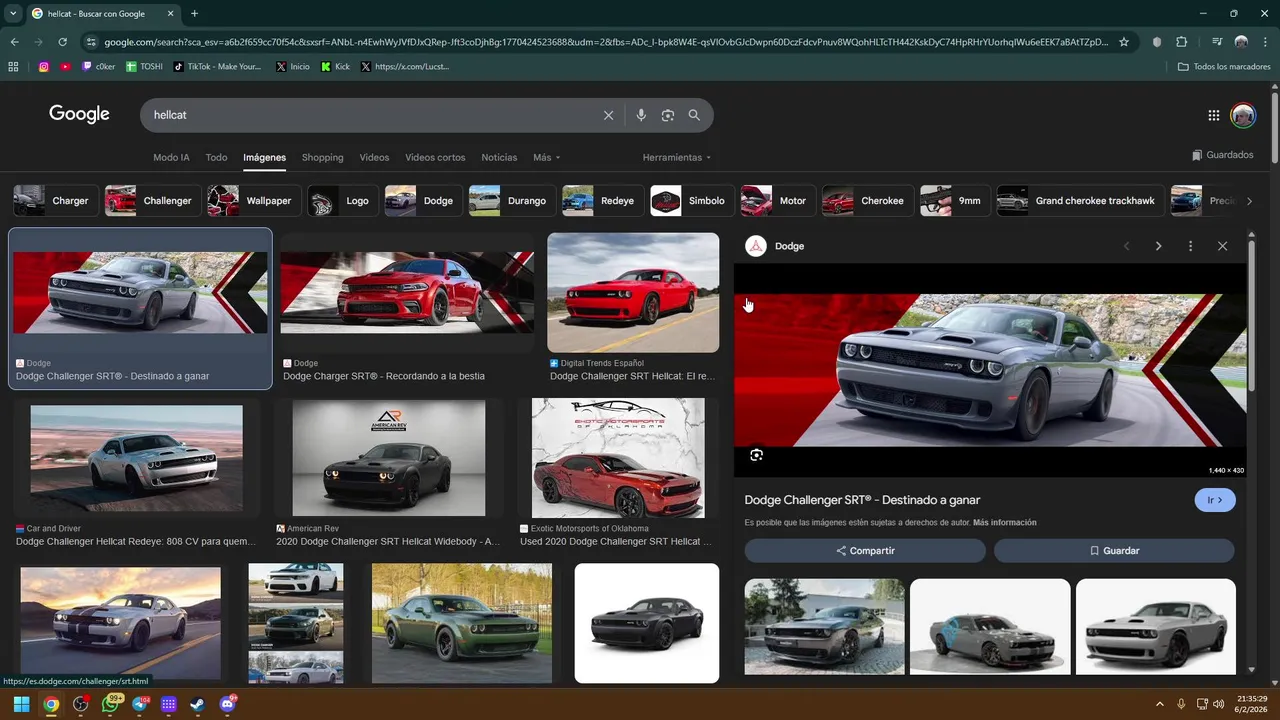Image resolution: width=1280 pixels, height=720 pixels.
Task: Reload the page
Action: (x=62, y=42)
